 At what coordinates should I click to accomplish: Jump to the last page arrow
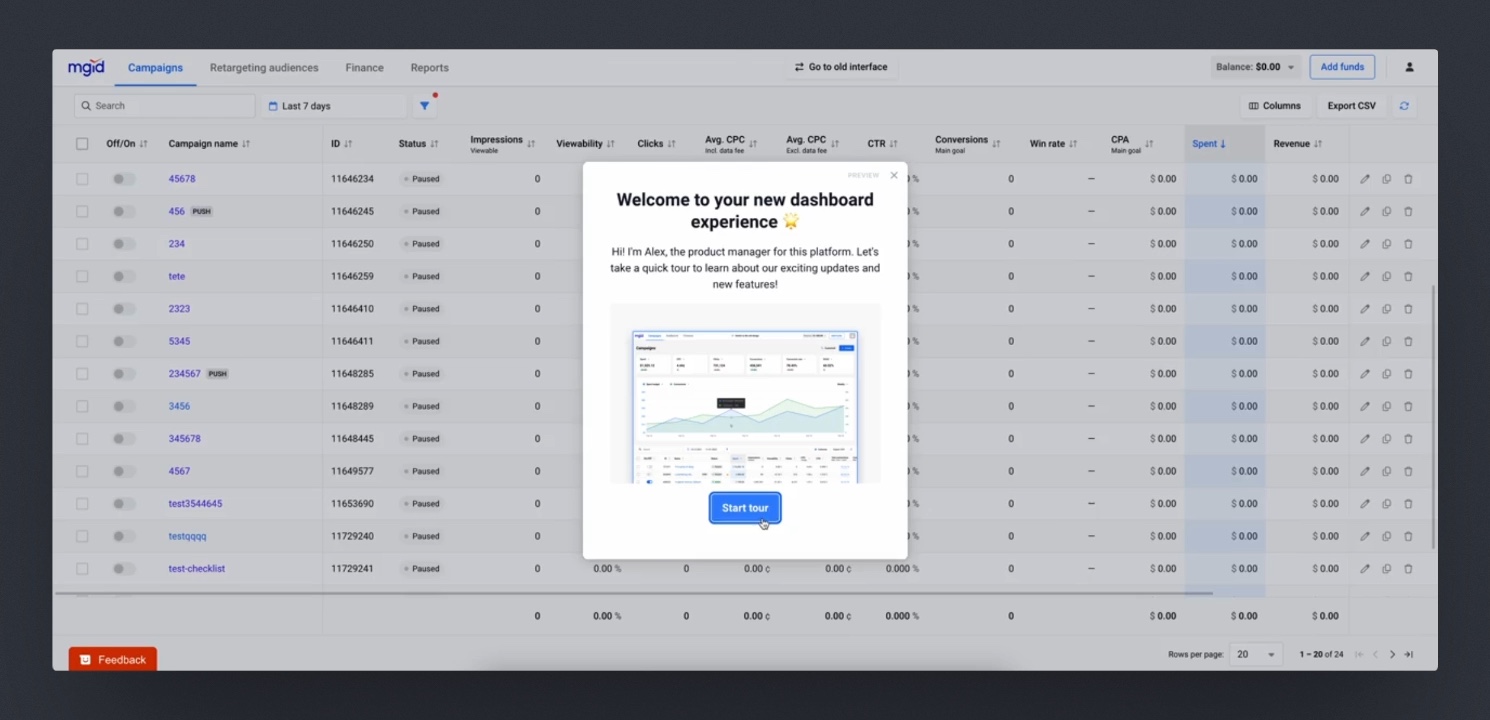pos(1409,655)
